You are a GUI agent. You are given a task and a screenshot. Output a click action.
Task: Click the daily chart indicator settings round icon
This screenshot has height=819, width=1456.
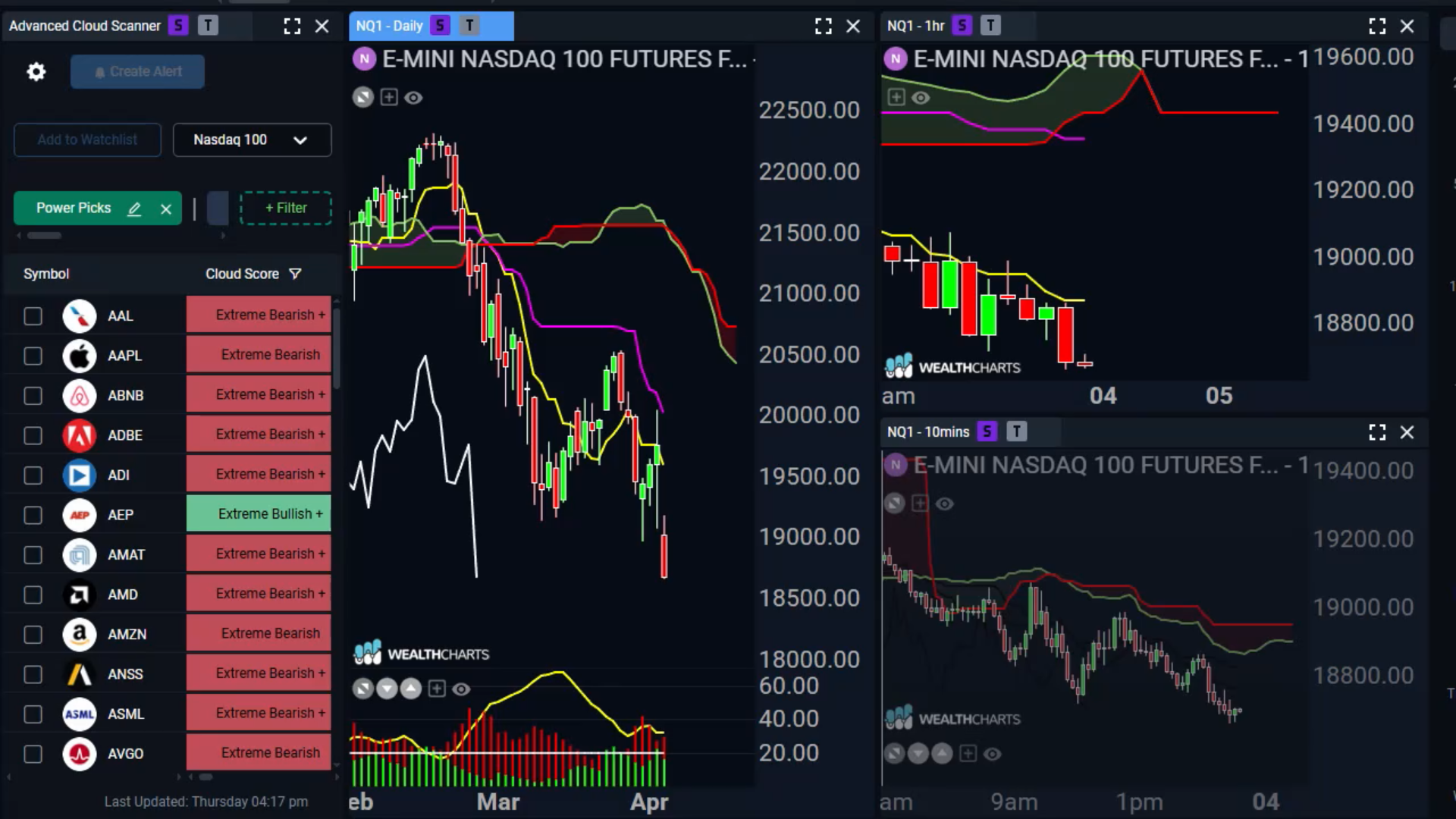click(x=363, y=97)
